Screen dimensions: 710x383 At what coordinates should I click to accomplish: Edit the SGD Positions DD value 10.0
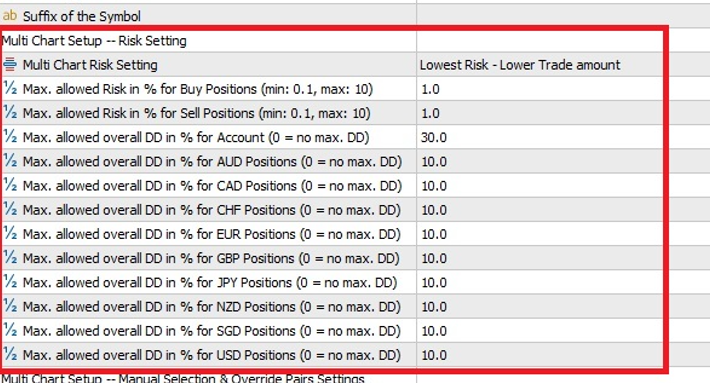(x=434, y=331)
